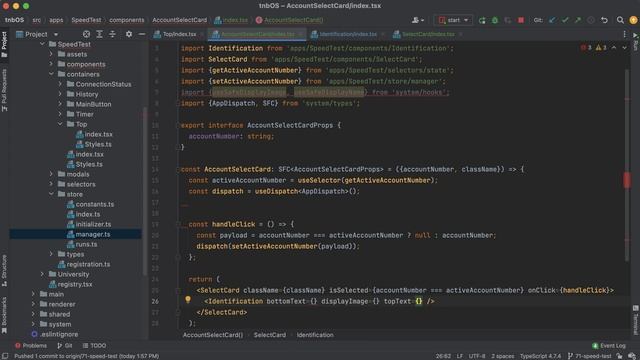Screen dimensions: 640x360
Task: Open initializer.ts in the store folder
Action: [x=93, y=224]
